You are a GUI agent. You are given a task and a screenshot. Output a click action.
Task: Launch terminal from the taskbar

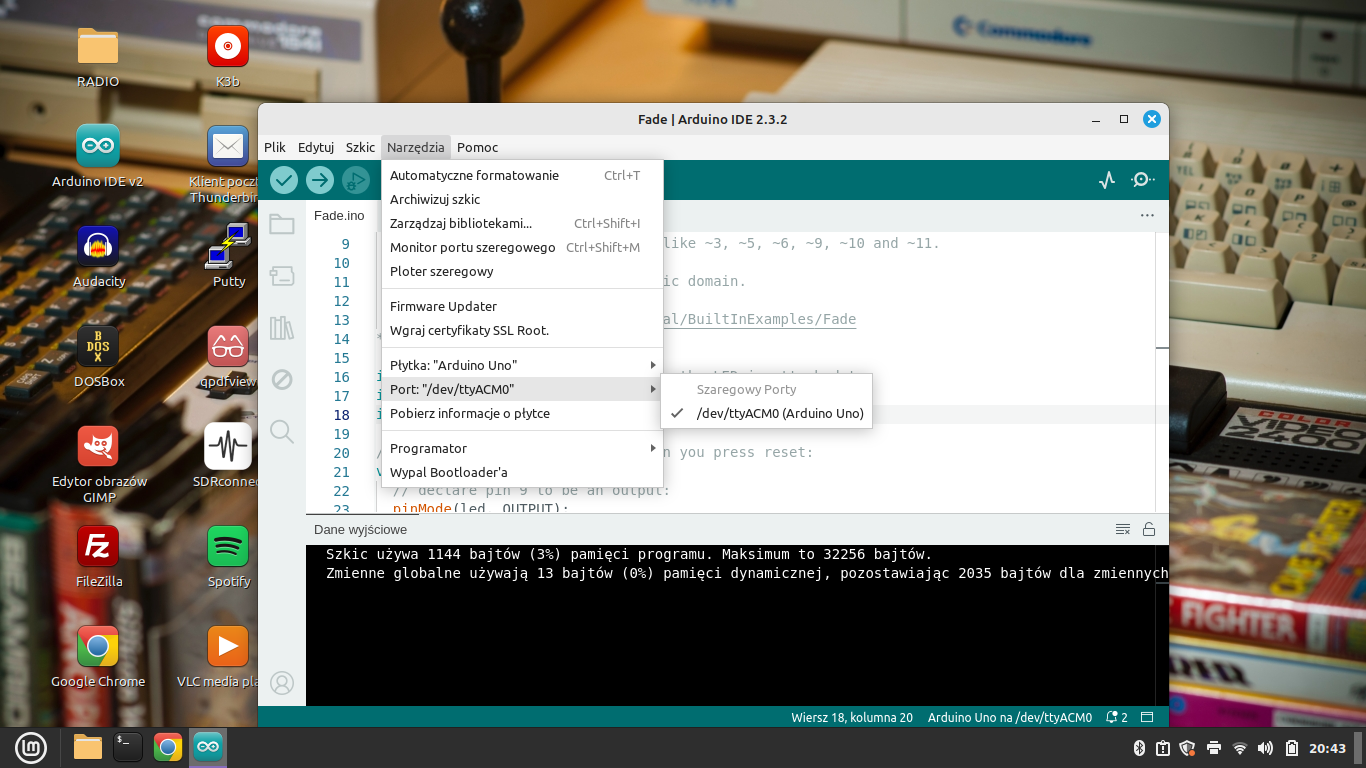[x=128, y=747]
